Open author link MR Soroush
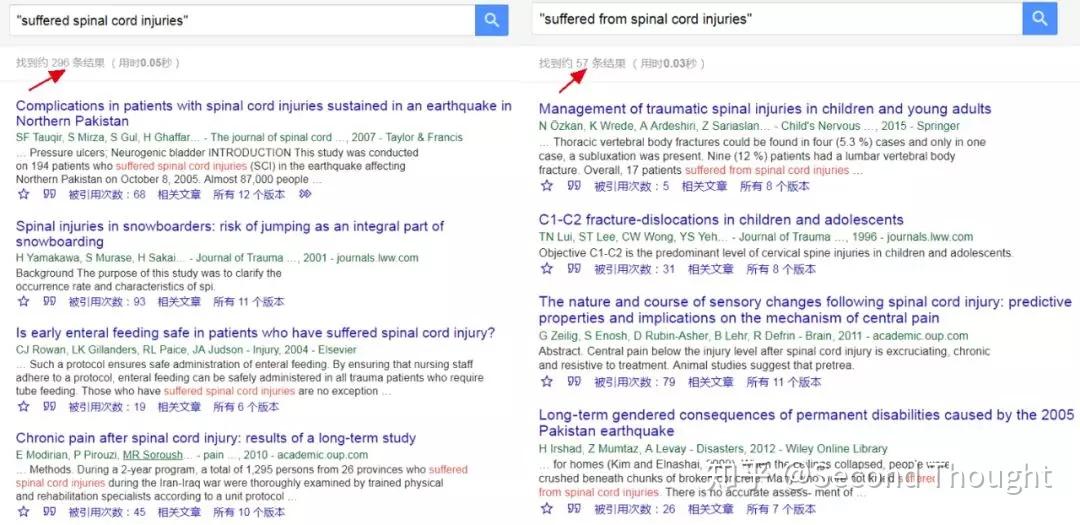Viewport: 1080px width, 525px height. [153, 455]
